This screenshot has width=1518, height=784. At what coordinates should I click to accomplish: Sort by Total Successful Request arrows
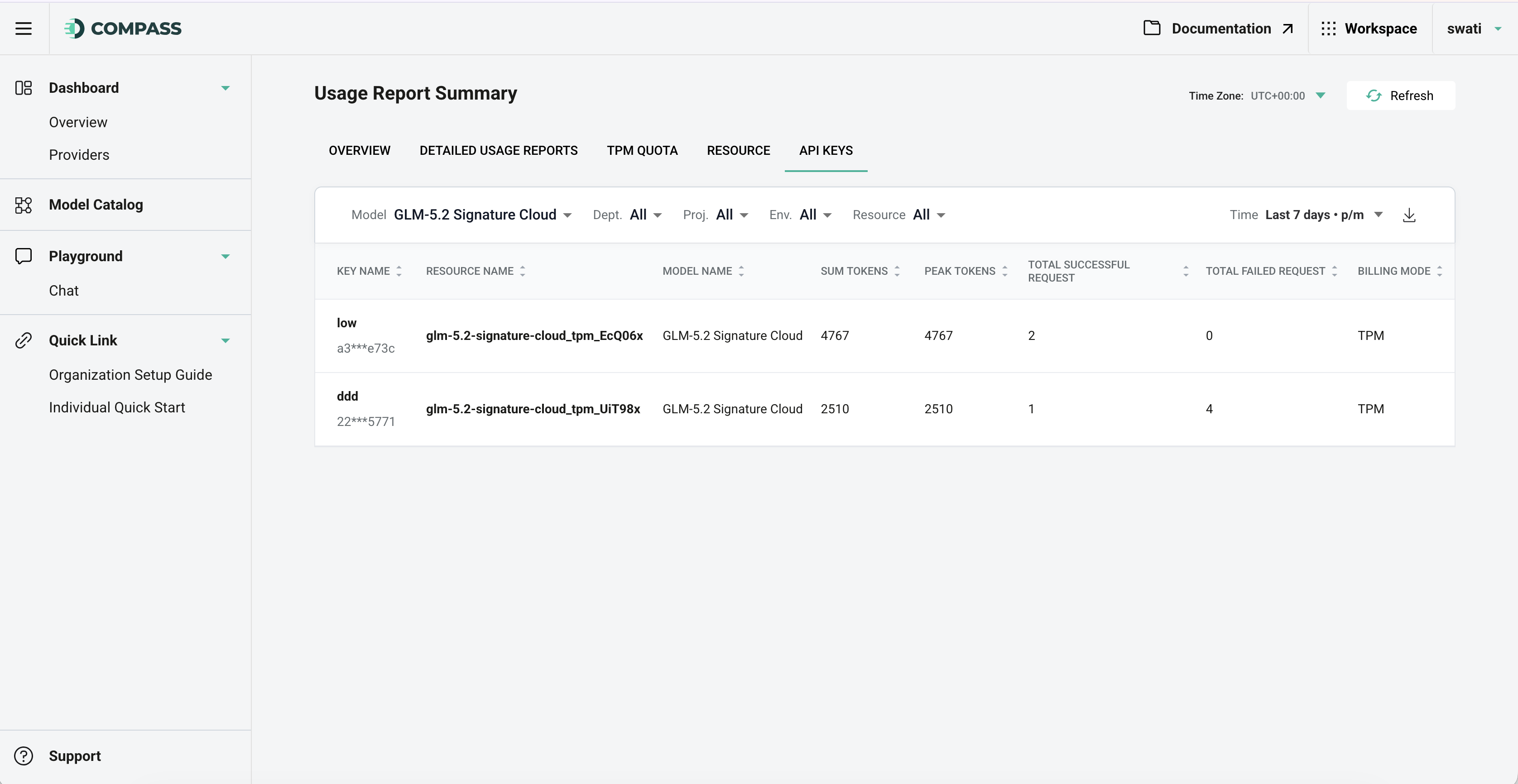coord(1186,271)
